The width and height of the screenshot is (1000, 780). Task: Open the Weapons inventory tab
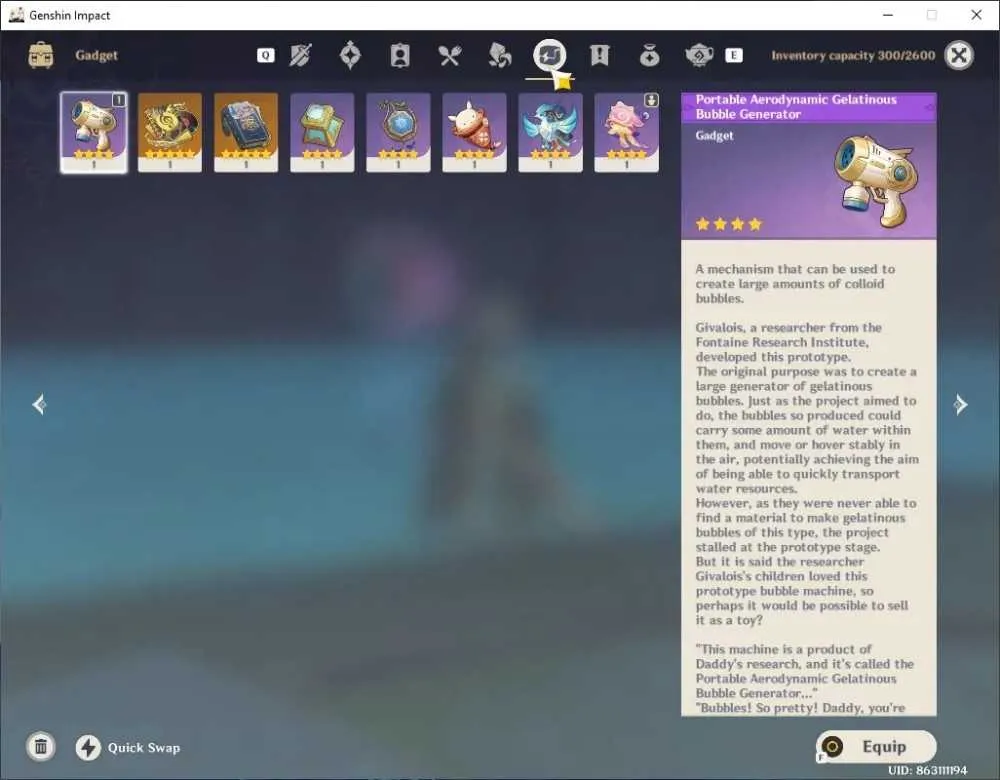point(300,55)
